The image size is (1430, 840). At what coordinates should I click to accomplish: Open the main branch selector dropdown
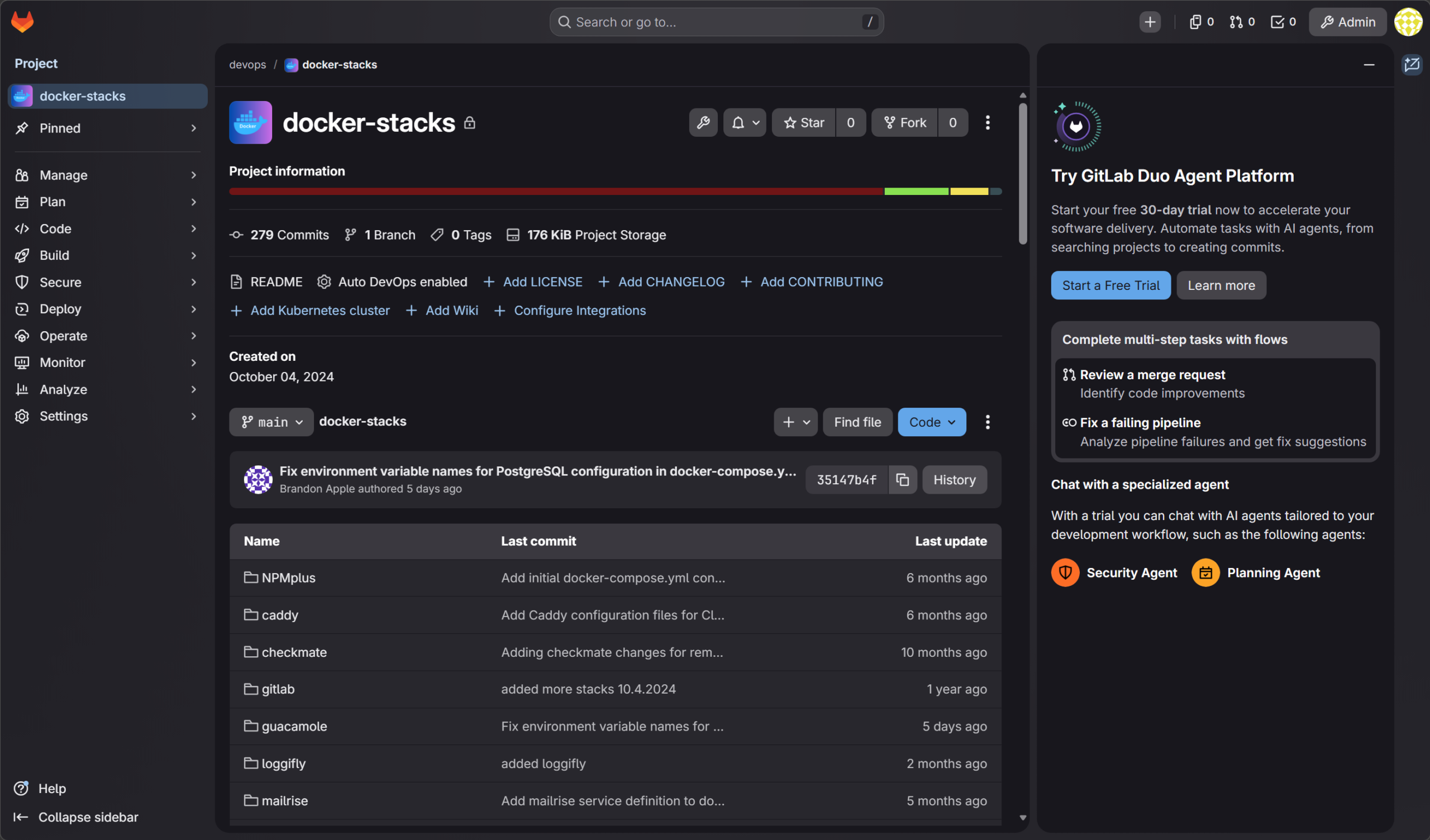(x=271, y=422)
